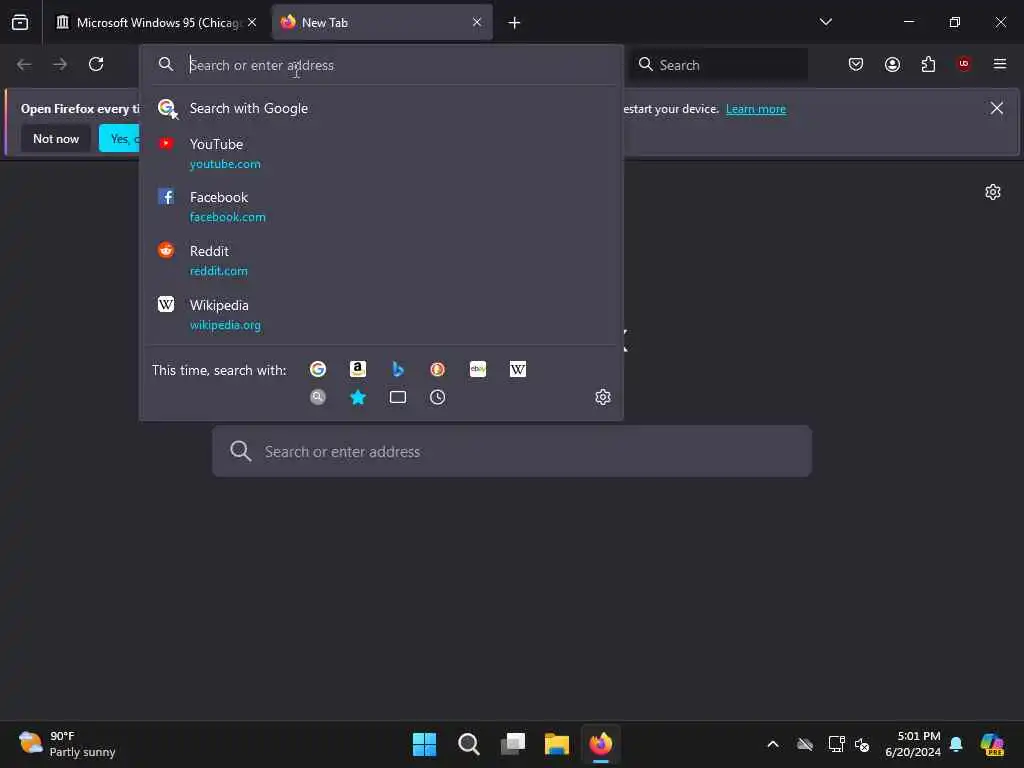Viewport: 1024px width, 768px height.
Task: Reload the current page
Action: 96,64
